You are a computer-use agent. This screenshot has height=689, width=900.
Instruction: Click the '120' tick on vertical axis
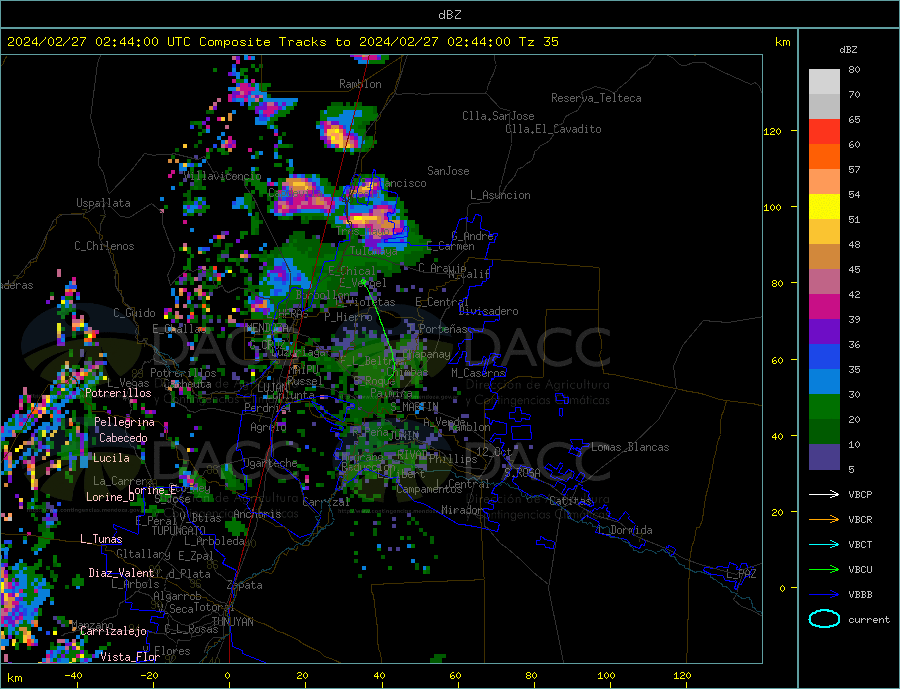(773, 131)
